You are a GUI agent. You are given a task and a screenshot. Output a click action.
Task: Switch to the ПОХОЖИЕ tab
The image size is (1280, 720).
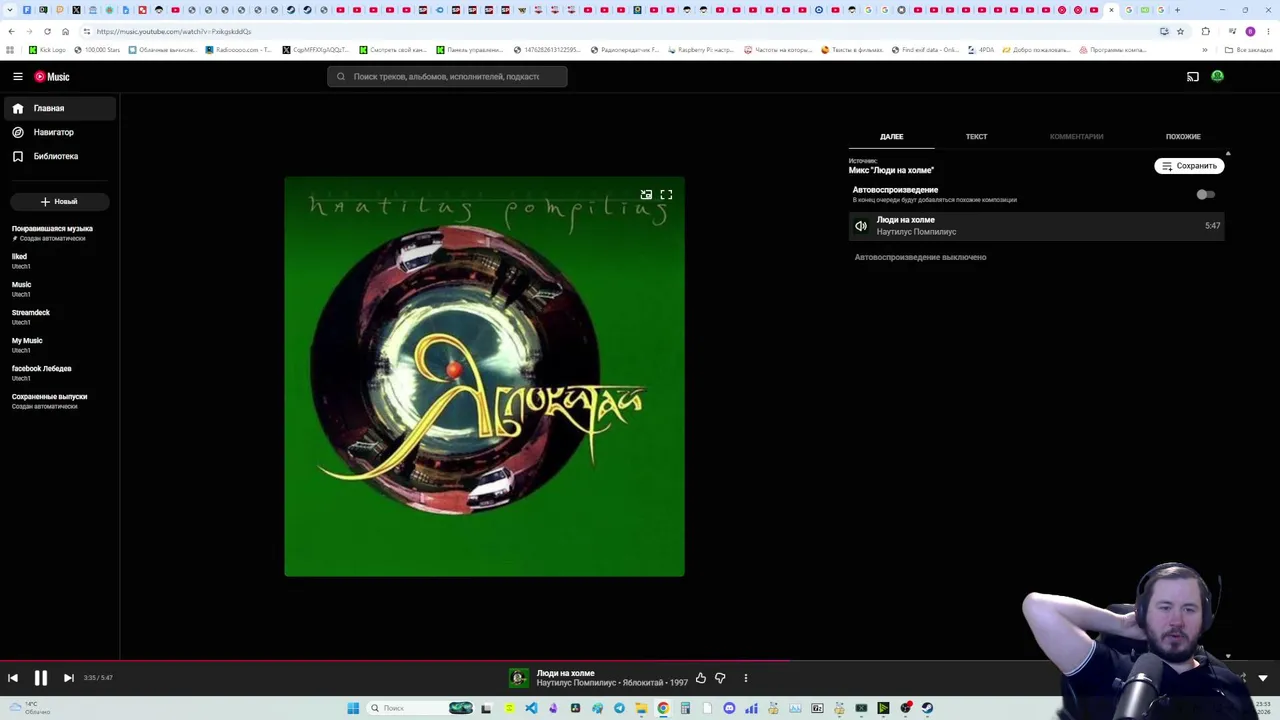pos(1183,136)
